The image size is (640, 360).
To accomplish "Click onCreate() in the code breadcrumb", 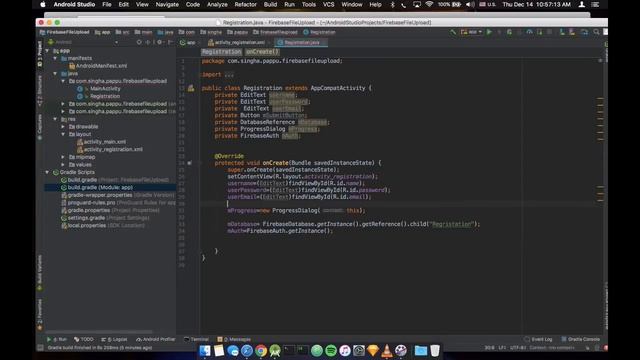I will 262,52.
